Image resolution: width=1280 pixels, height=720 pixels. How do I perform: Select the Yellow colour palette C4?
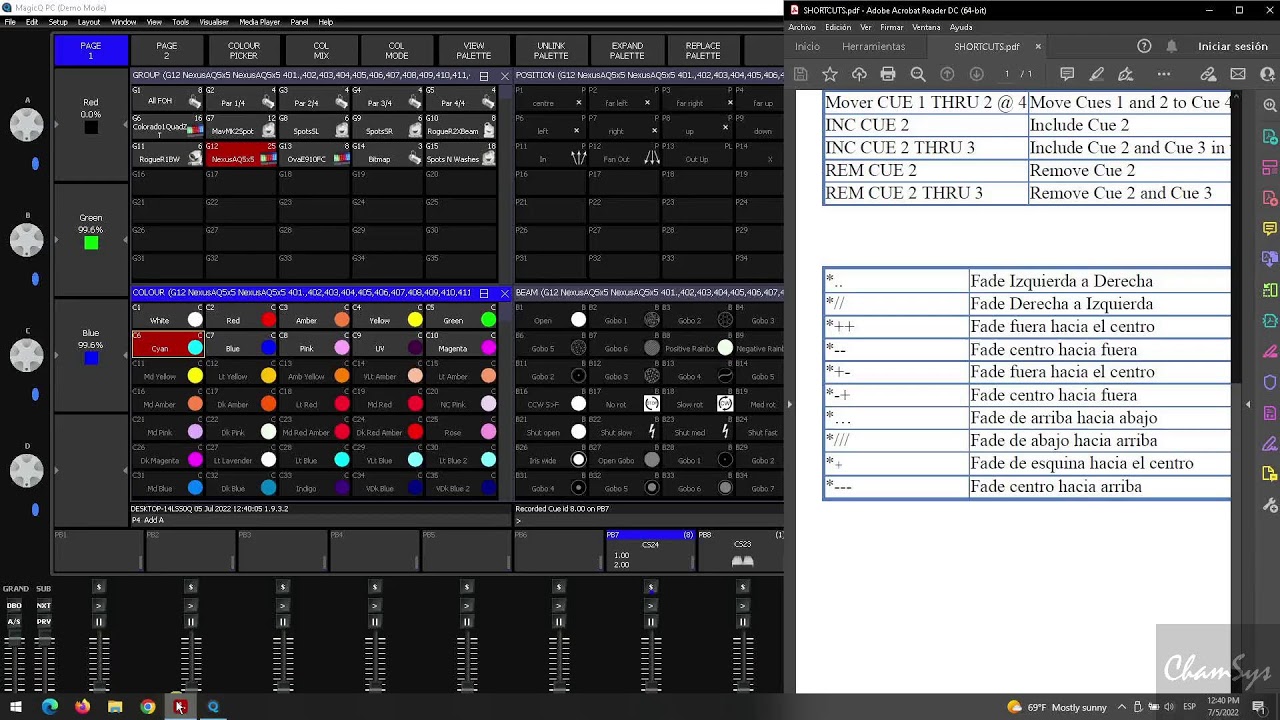(x=388, y=316)
